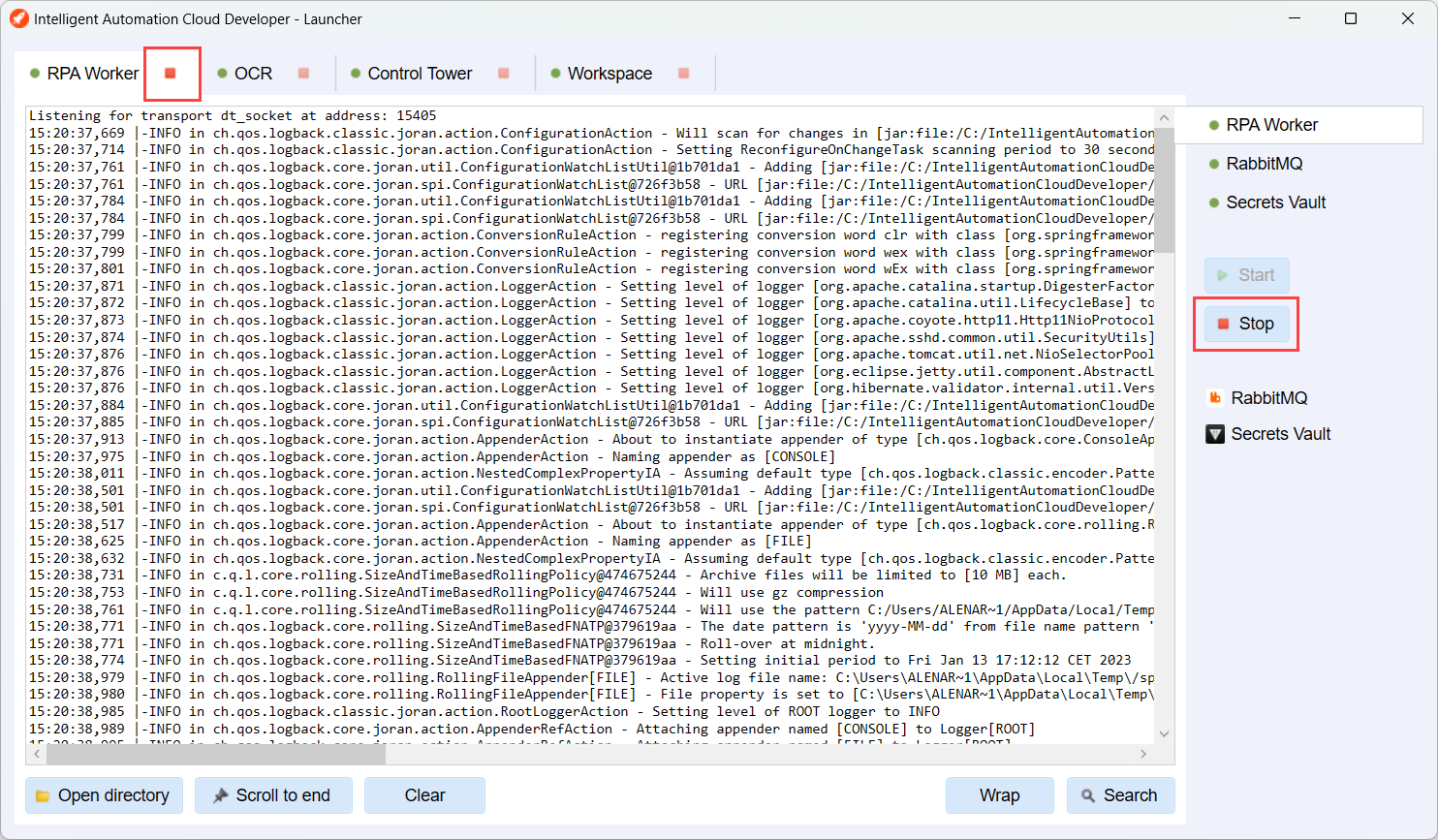The width and height of the screenshot is (1438, 840).
Task: Select the Control Tower tab
Action: pyautogui.click(x=412, y=74)
